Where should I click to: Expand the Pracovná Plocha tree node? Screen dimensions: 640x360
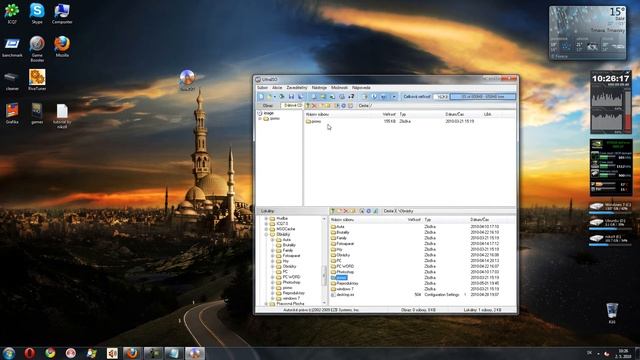267,304
